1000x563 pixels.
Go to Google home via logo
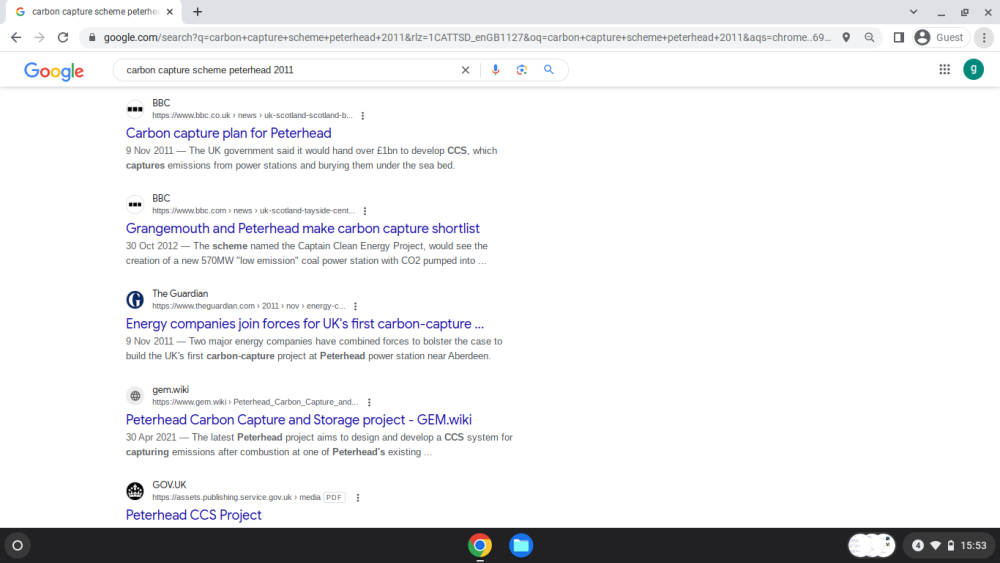(54, 71)
